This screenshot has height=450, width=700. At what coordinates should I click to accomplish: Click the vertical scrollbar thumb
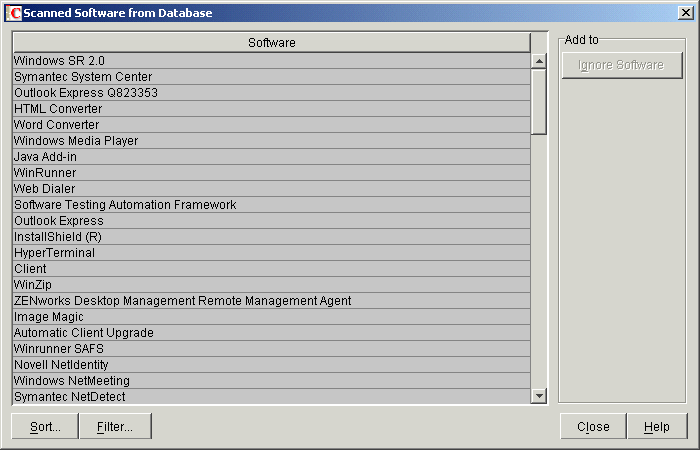[539, 101]
